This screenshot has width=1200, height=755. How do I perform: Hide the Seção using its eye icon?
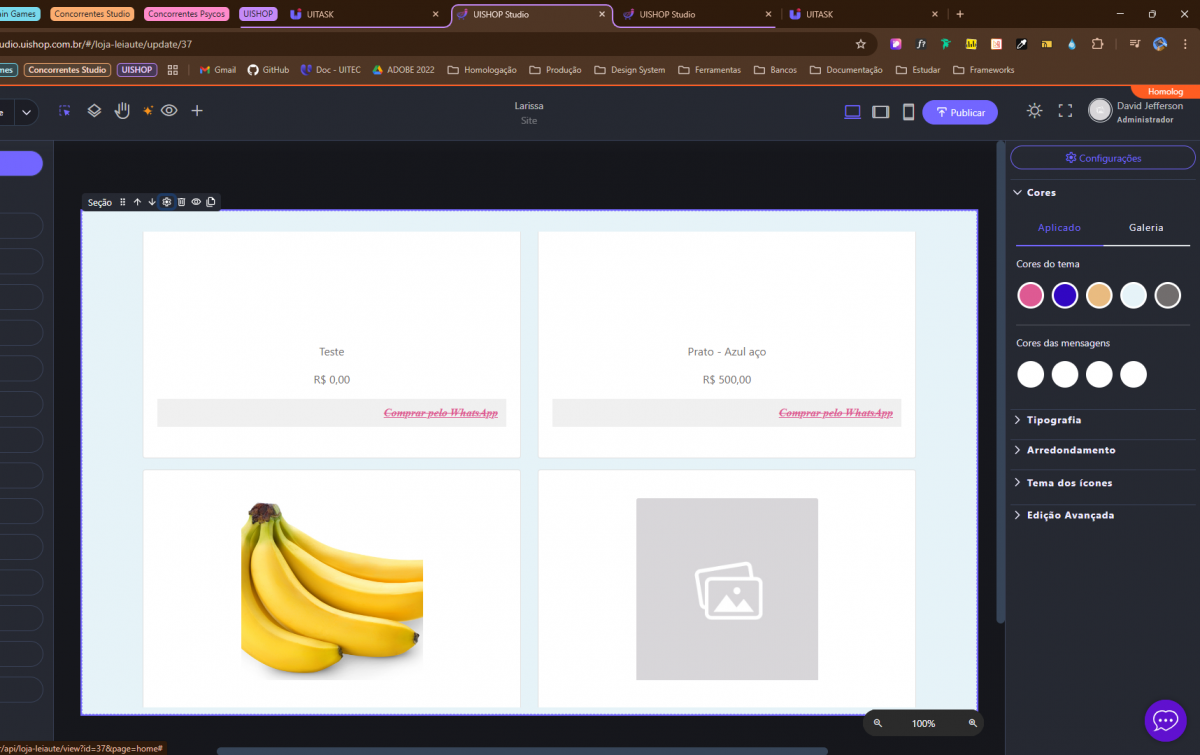[x=196, y=202]
